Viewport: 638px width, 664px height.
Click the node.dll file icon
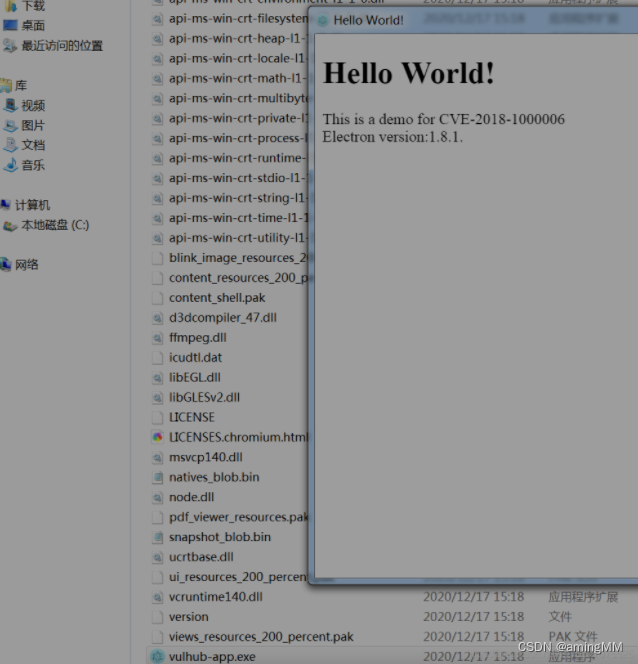click(x=157, y=497)
